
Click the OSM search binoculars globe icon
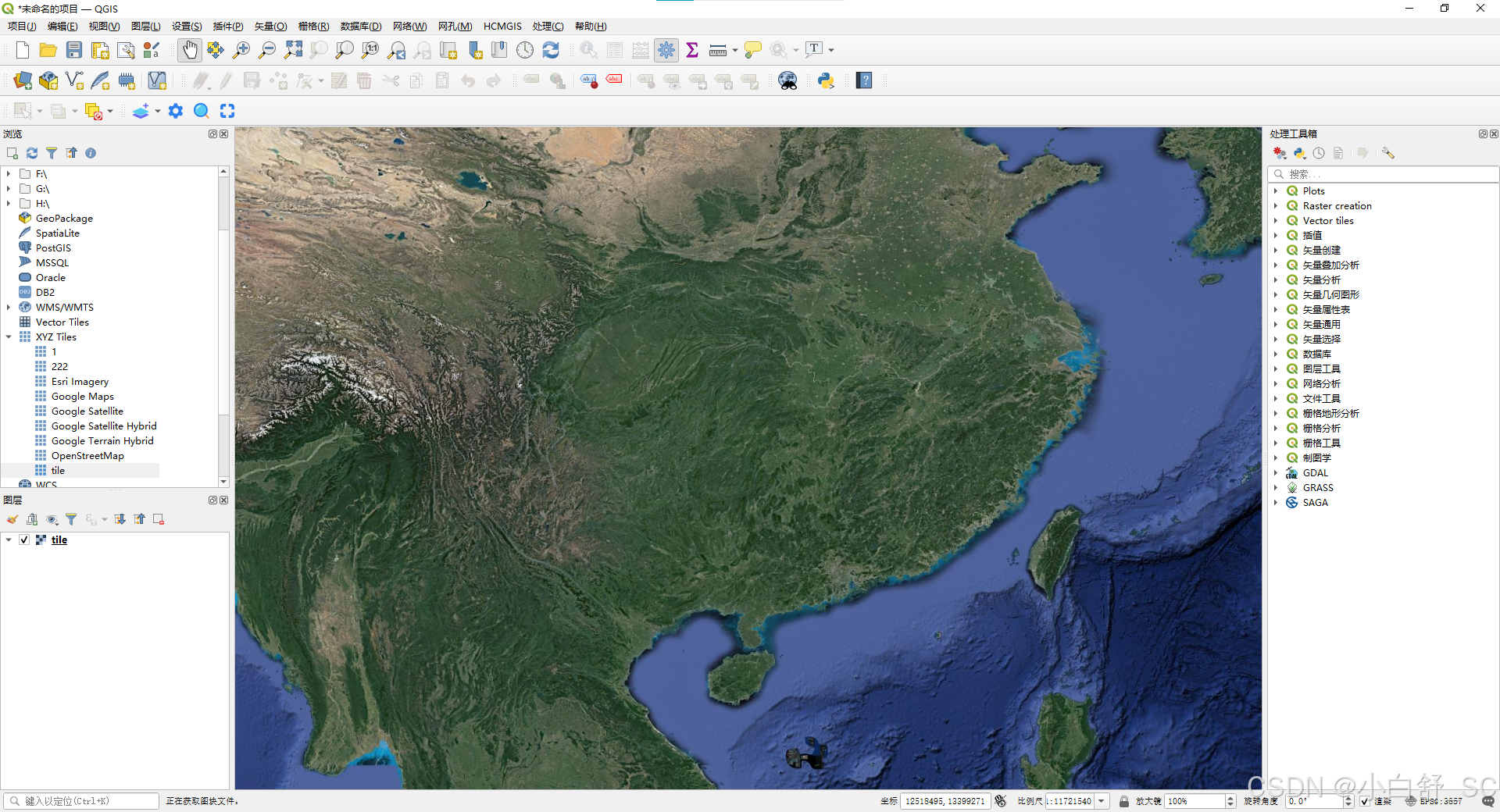tap(787, 80)
